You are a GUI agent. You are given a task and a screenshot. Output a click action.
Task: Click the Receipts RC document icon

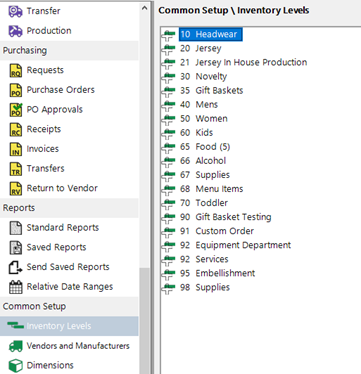coord(15,129)
